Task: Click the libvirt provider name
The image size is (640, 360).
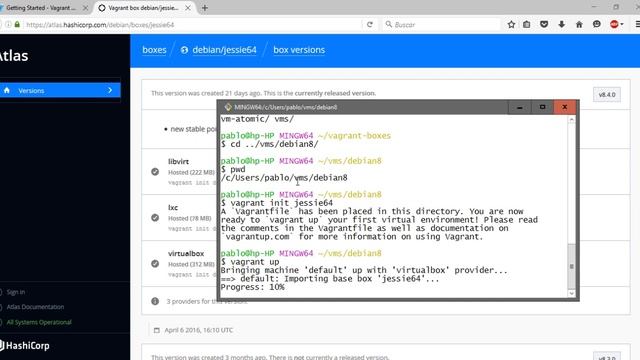Action: [178, 162]
